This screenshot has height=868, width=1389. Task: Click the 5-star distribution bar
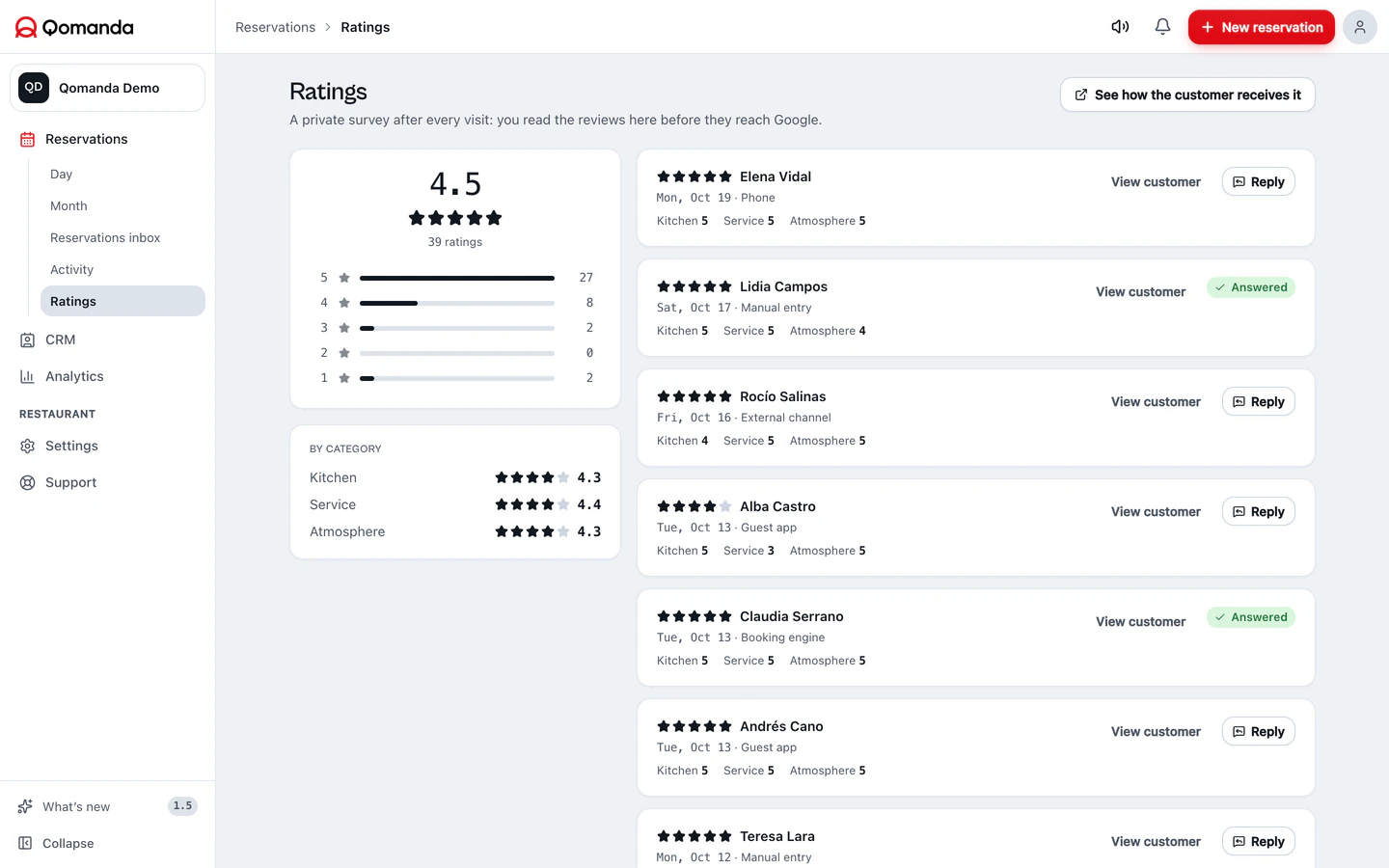(457, 278)
